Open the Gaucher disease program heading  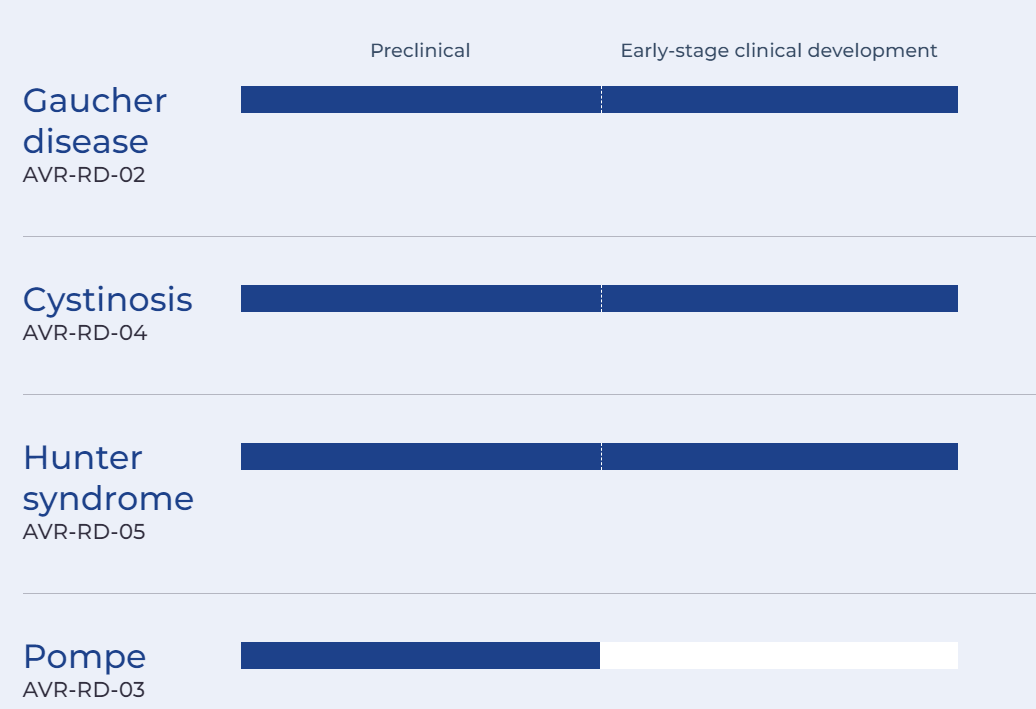pos(94,121)
